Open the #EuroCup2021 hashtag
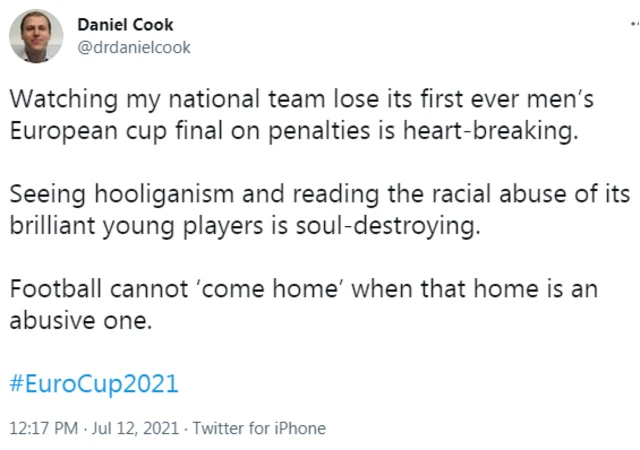 [x=94, y=384]
